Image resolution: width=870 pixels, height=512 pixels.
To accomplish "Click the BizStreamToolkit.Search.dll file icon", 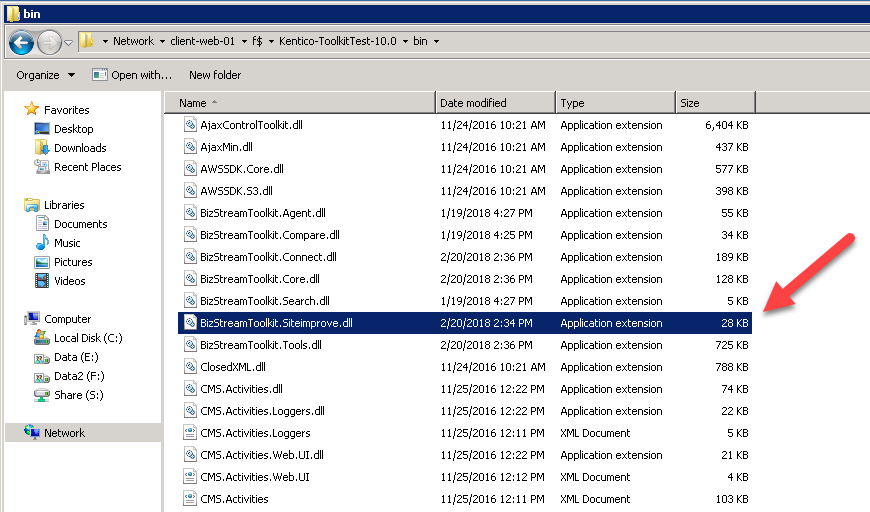I will tap(190, 301).
